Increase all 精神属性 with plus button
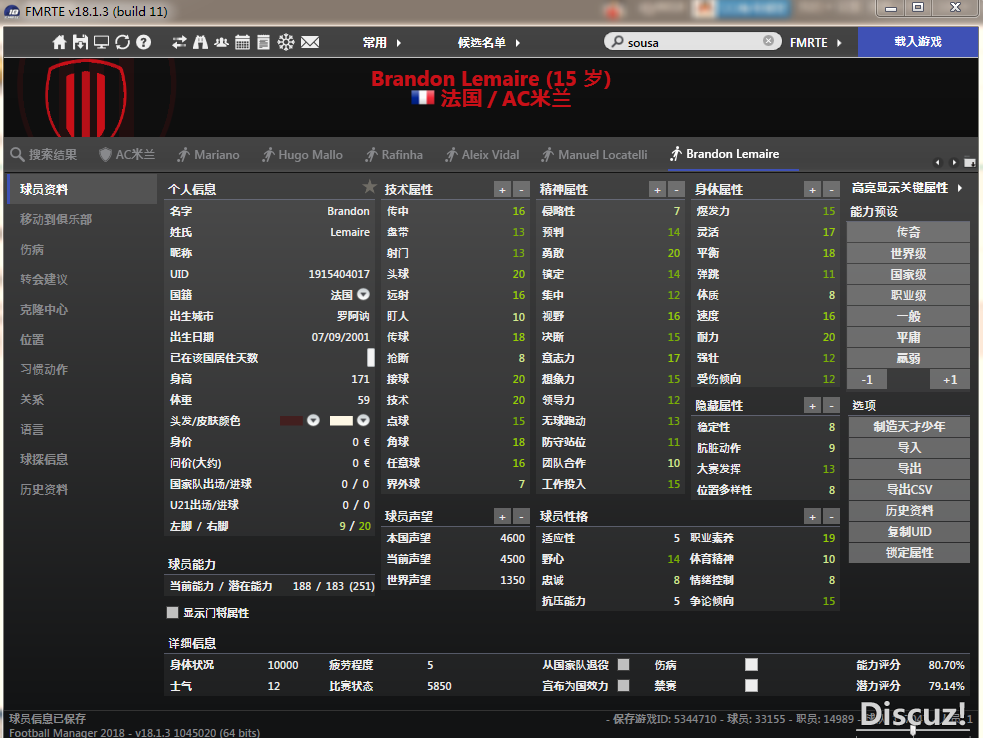This screenshot has height=738, width=983. [657, 189]
